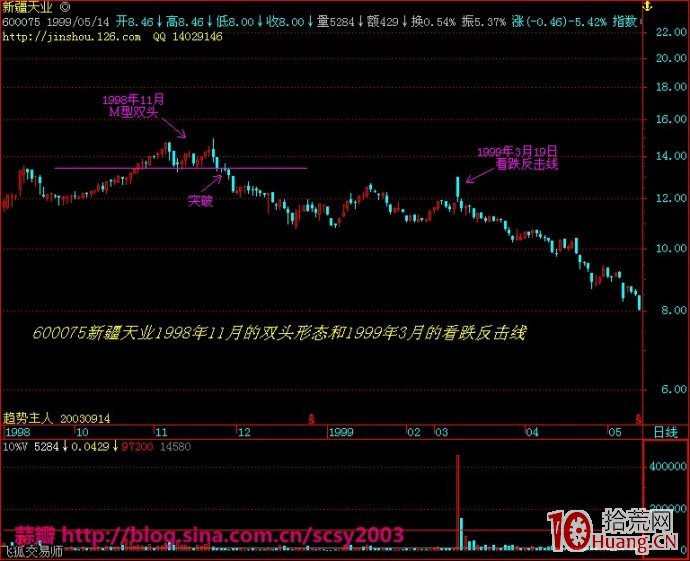Click stock code and date 600075 1999/05/14
Viewport: 690px width, 561px height.
[x=55, y=22]
